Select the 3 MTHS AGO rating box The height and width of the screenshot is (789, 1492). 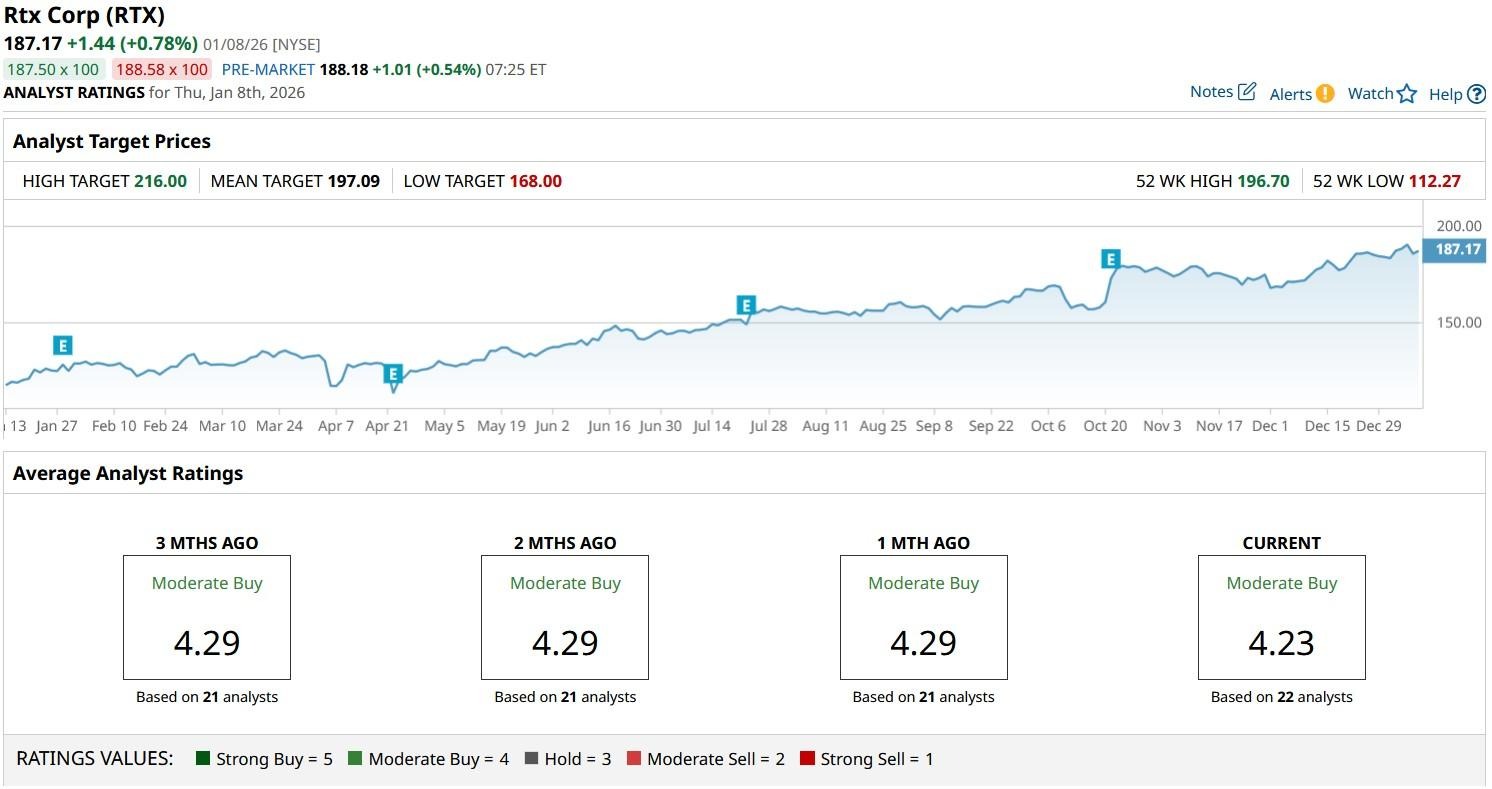click(207, 617)
